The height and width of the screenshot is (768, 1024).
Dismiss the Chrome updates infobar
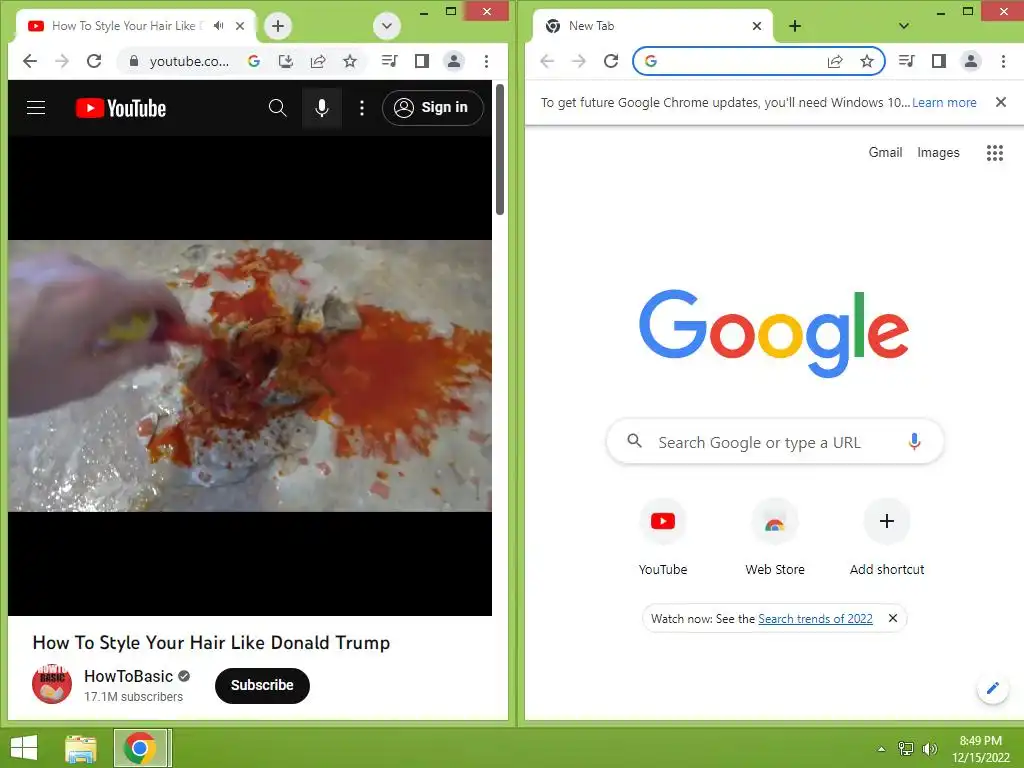tap(1000, 102)
